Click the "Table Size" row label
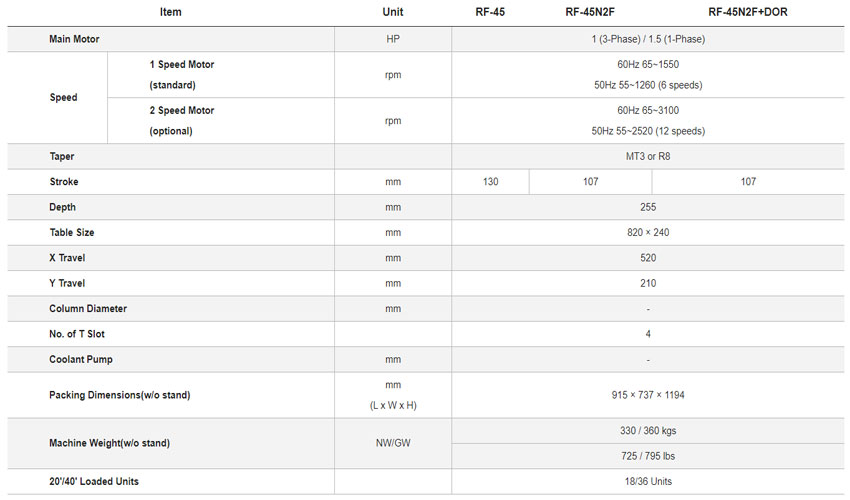850x500 pixels. coord(73,233)
